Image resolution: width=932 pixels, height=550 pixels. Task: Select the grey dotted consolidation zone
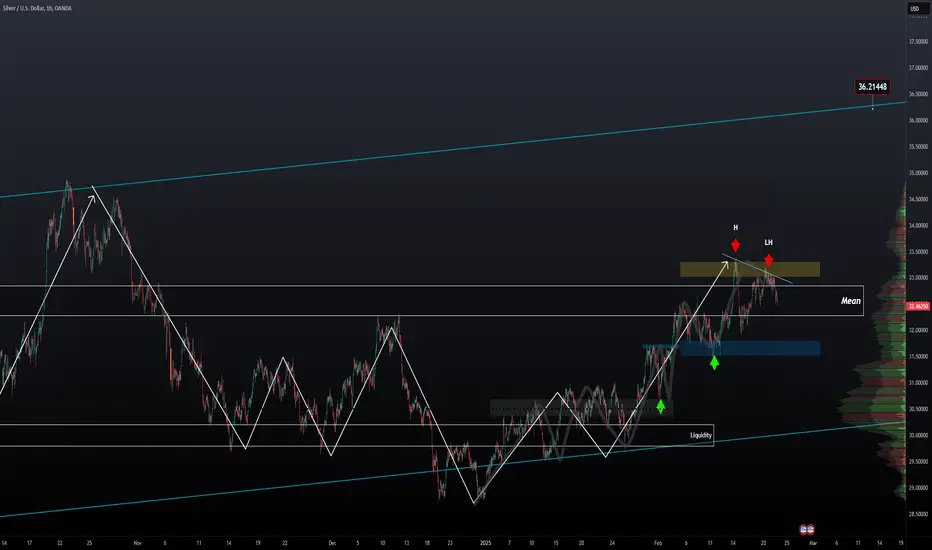581,408
